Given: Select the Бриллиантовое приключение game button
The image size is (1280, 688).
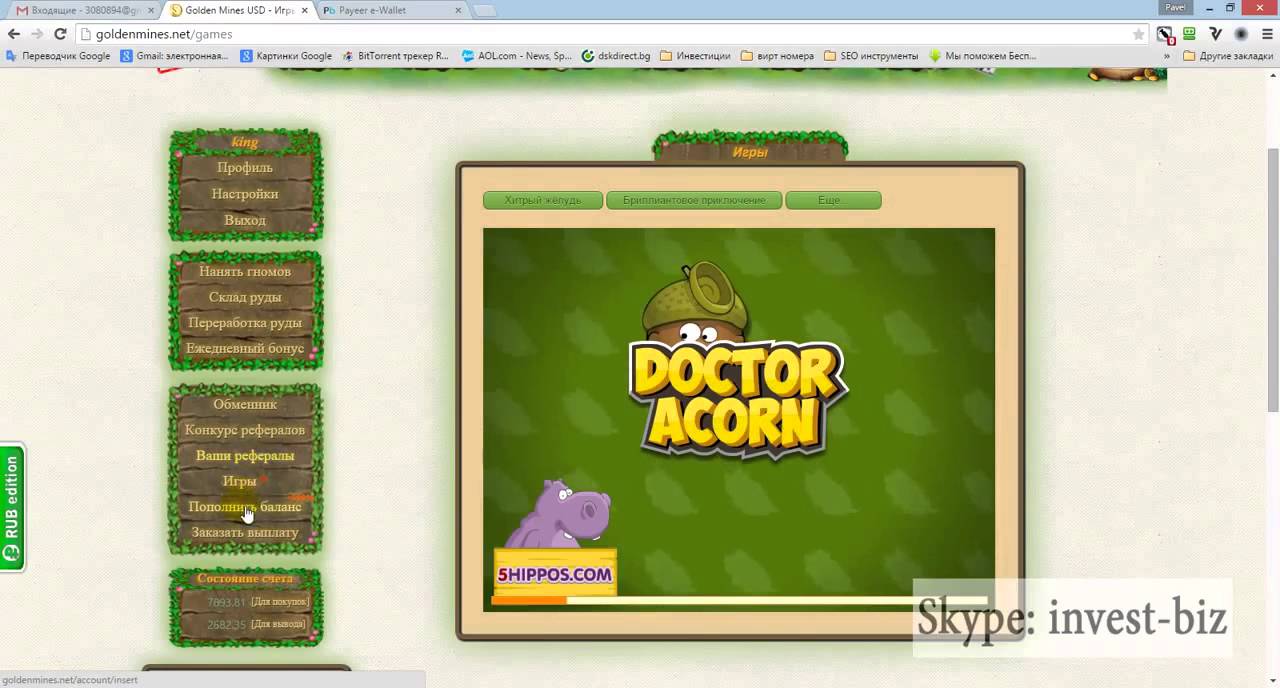Looking at the screenshot, I should (x=694, y=200).
